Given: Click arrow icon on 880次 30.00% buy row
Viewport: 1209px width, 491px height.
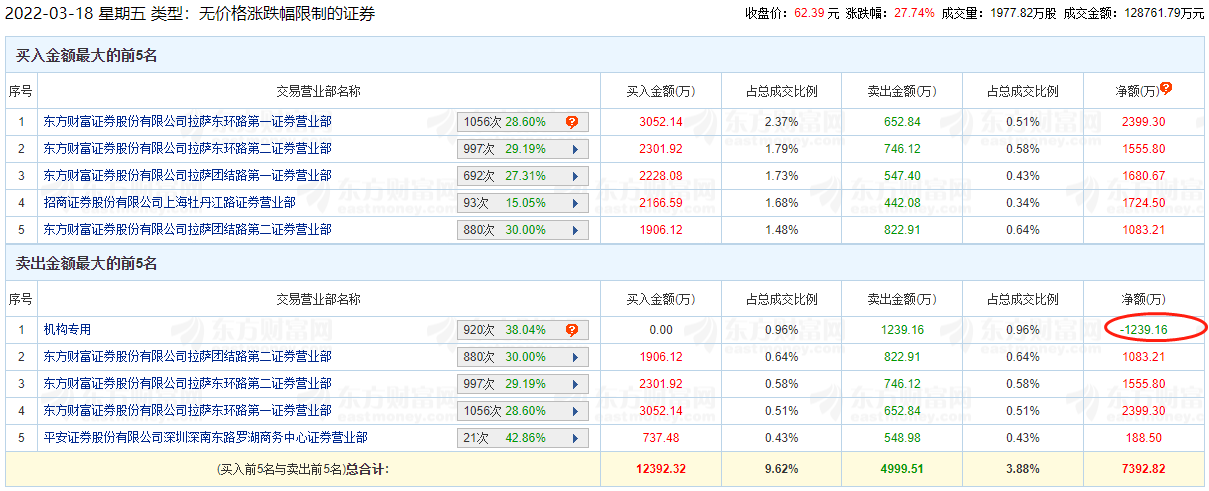Looking at the screenshot, I should pyautogui.click(x=574, y=230).
